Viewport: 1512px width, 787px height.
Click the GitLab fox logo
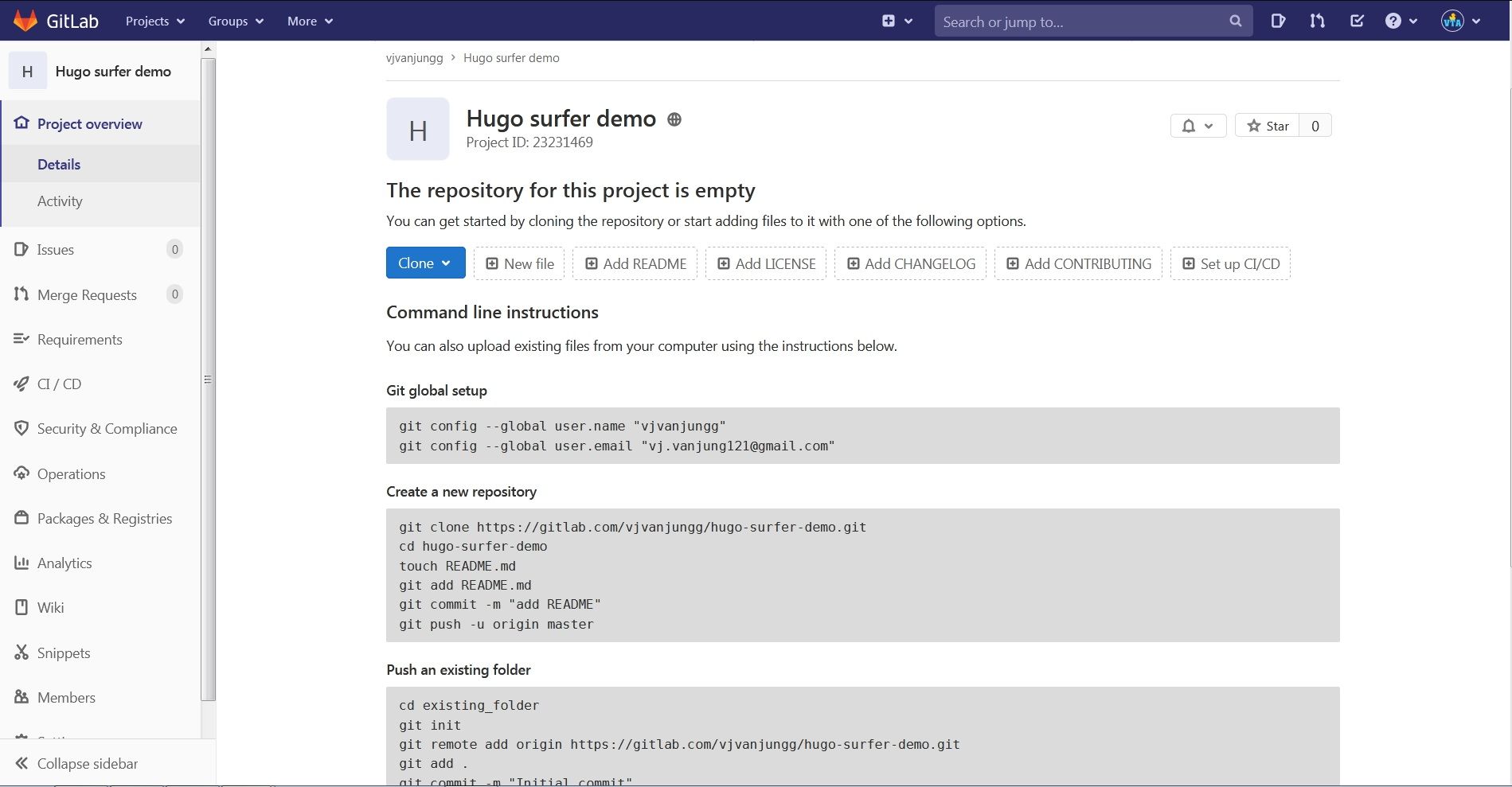pyautogui.click(x=25, y=21)
